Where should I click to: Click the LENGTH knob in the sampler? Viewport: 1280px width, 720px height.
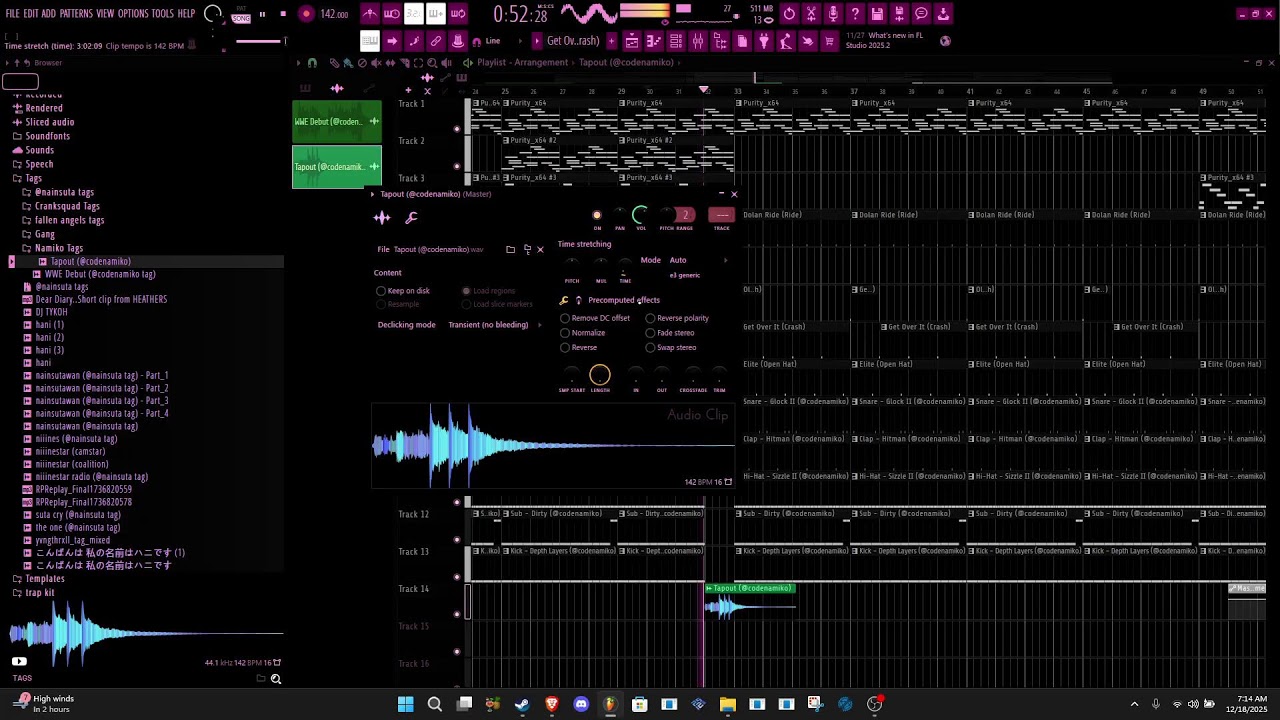pos(599,375)
